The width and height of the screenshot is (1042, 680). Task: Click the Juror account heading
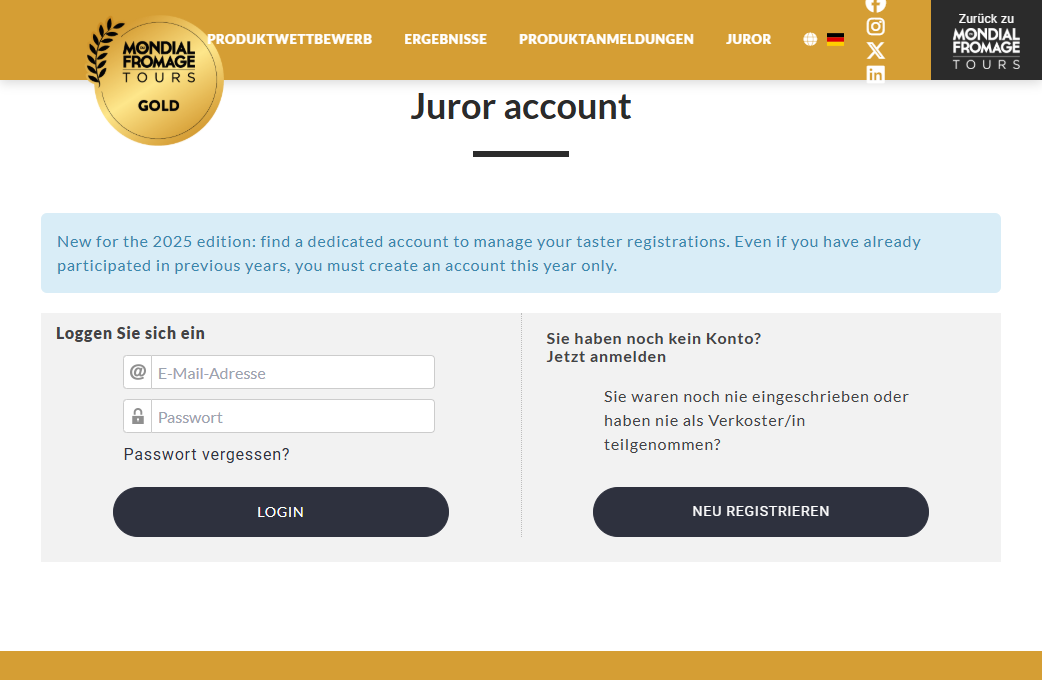(520, 107)
